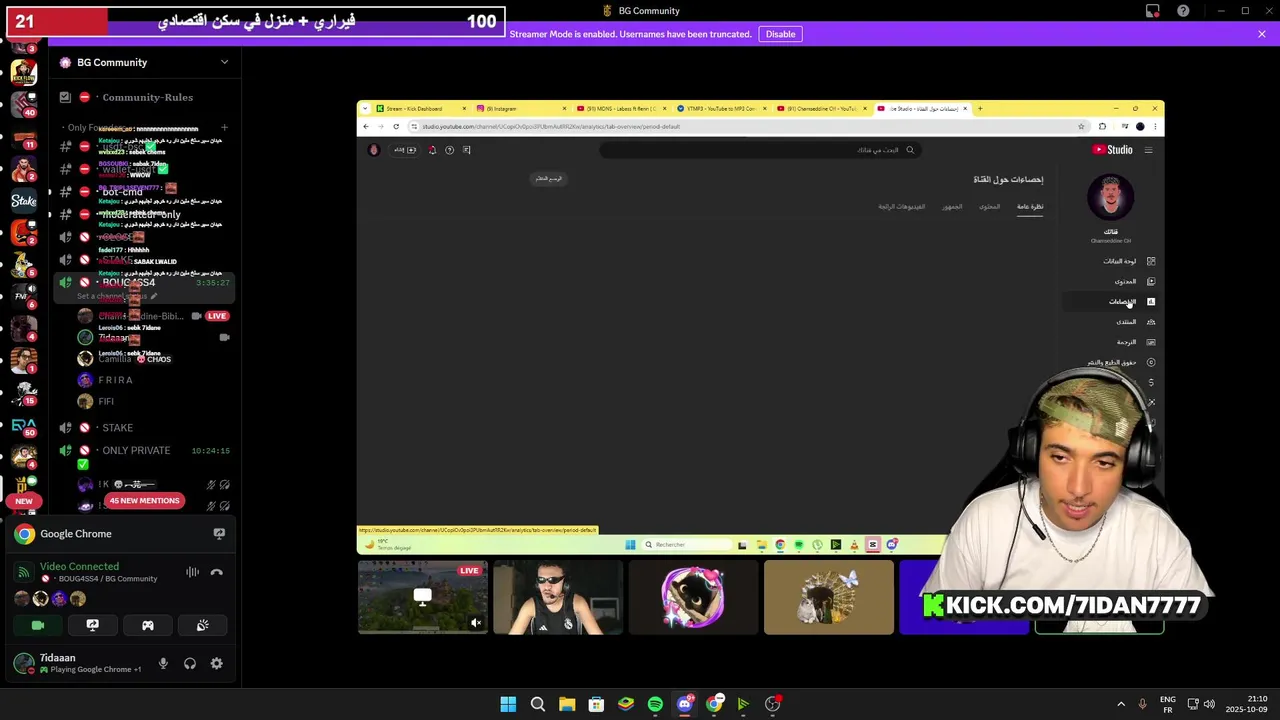Show hidden system tray icons
This screenshot has height=720, width=1280.
click(1121, 704)
